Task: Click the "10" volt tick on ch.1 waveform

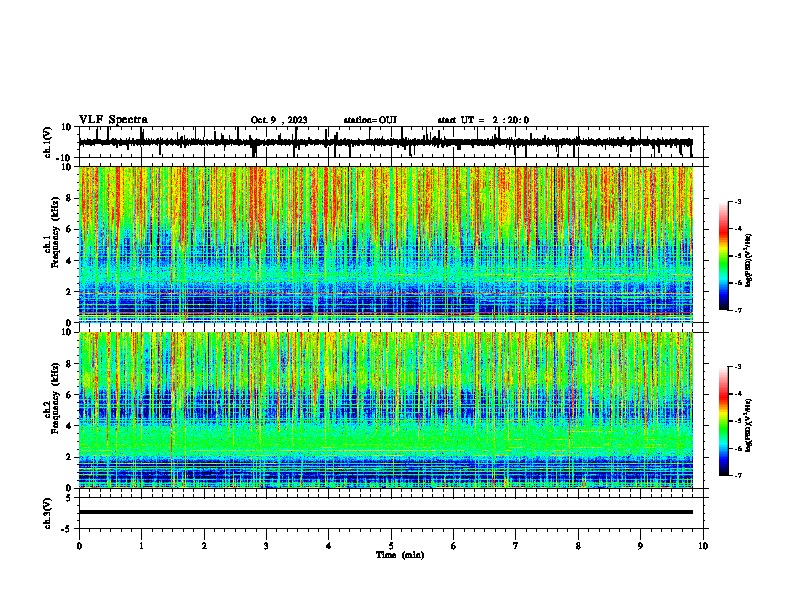Action: pyautogui.click(x=67, y=127)
